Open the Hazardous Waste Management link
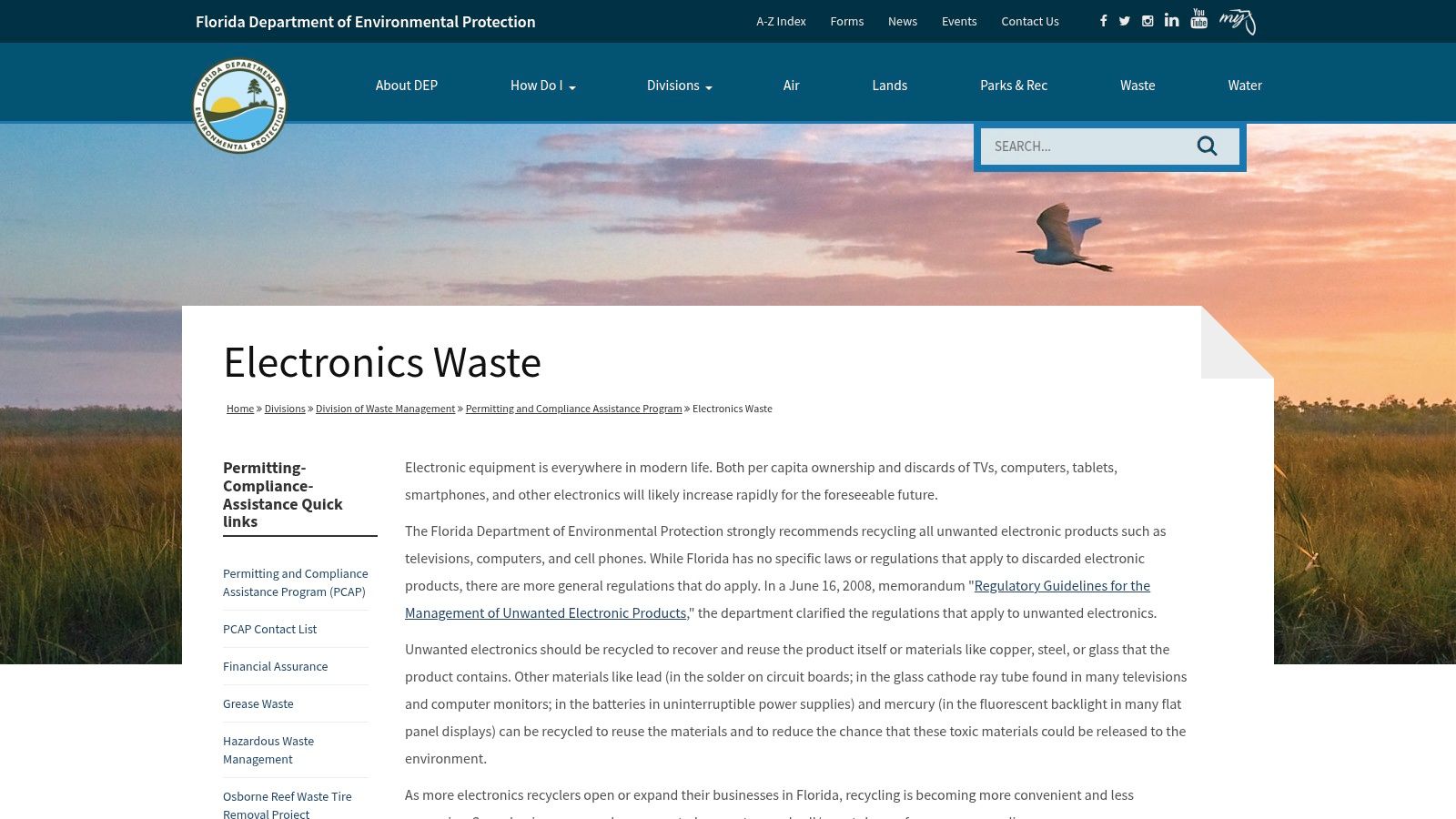Screen dimensions: 1456x819 [x=268, y=750]
